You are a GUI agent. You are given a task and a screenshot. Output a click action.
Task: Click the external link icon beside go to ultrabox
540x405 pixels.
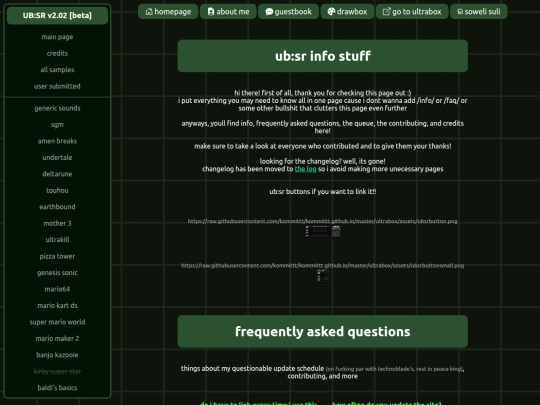(387, 12)
